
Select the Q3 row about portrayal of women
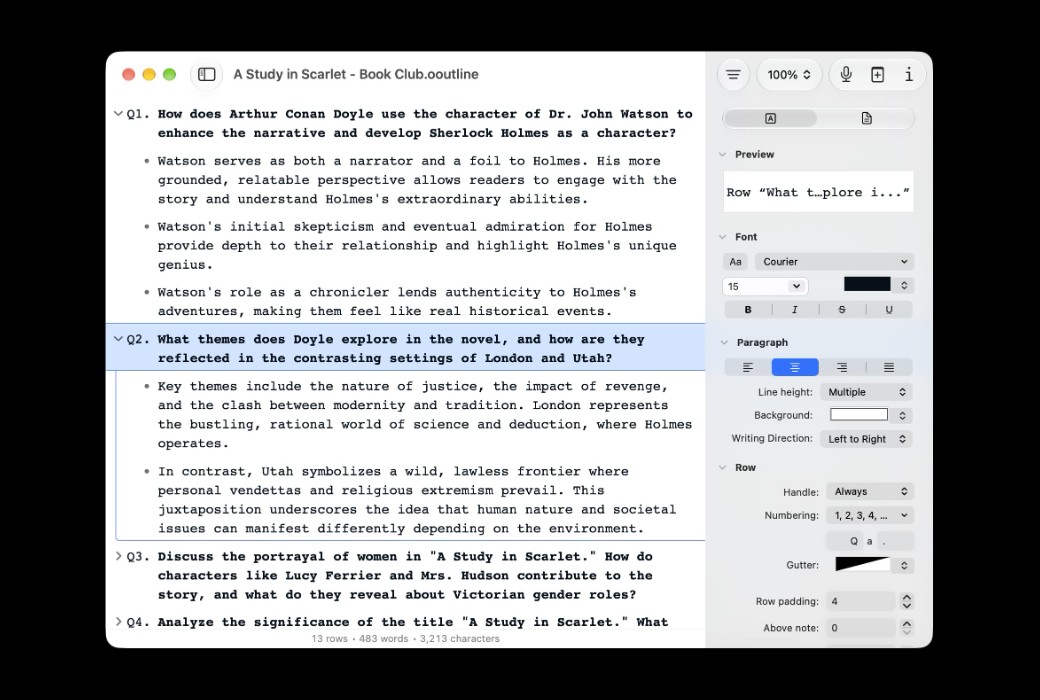pos(405,575)
